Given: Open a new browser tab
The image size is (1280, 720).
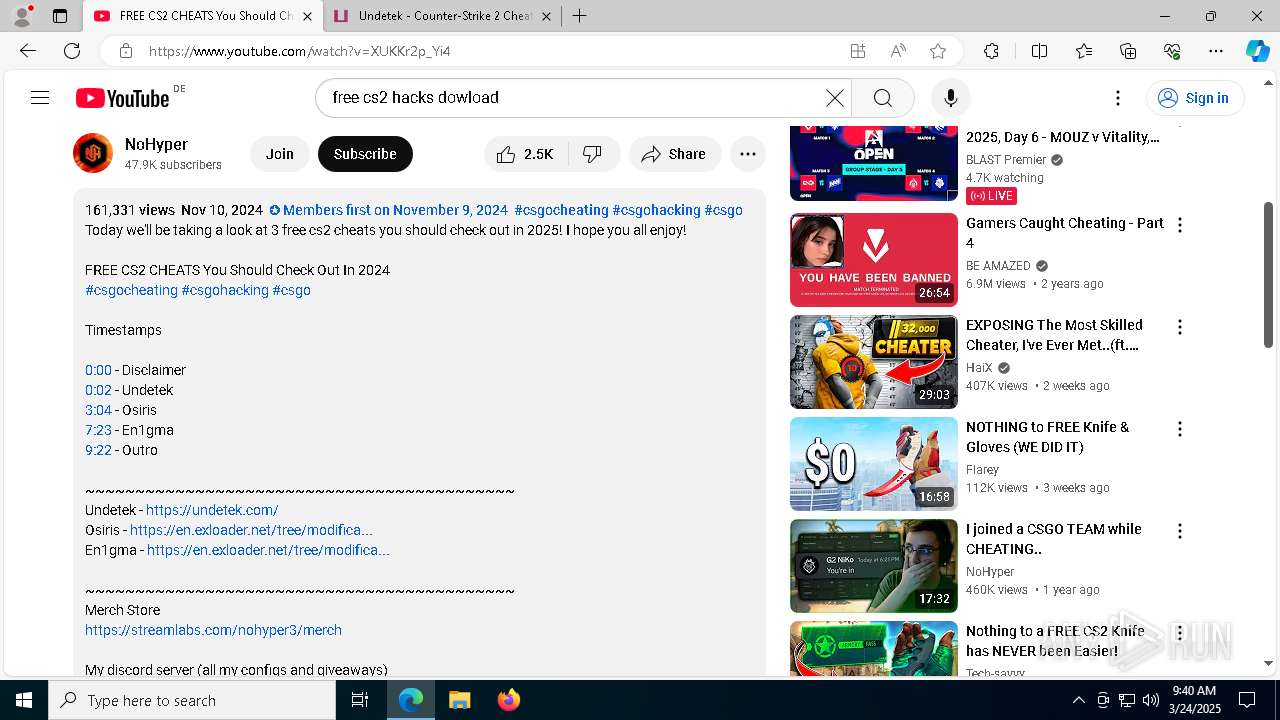Looking at the screenshot, I should pyautogui.click(x=579, y=16).
